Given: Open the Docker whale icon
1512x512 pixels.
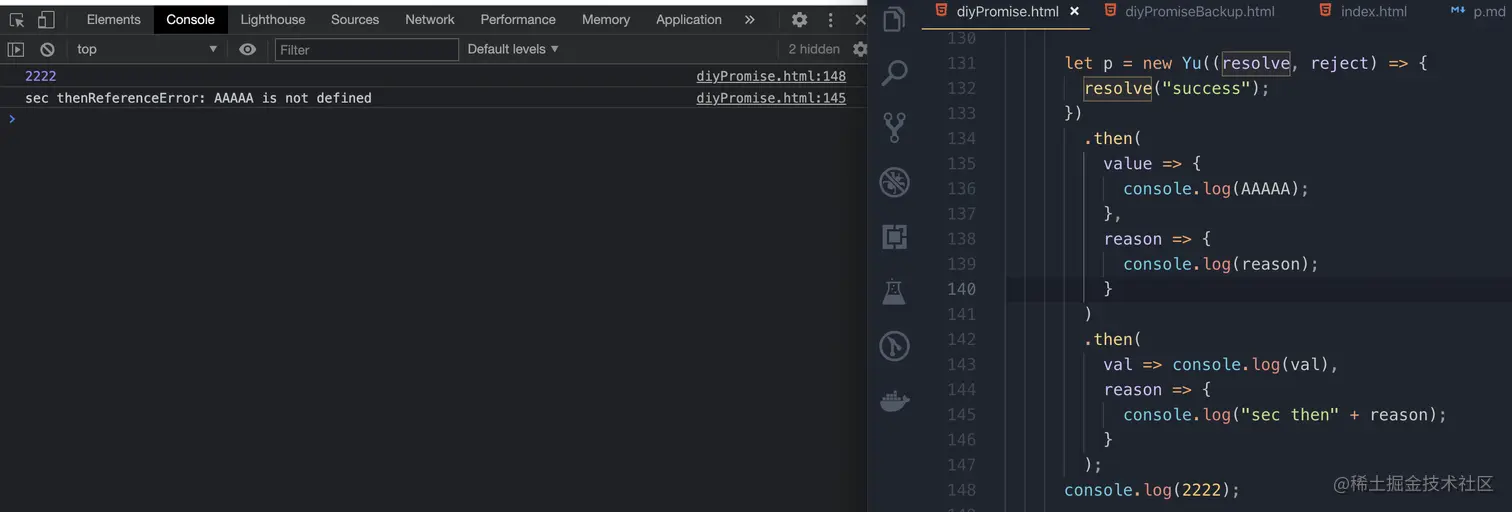Looking at the screenshot, I should (x=894, y=401).
